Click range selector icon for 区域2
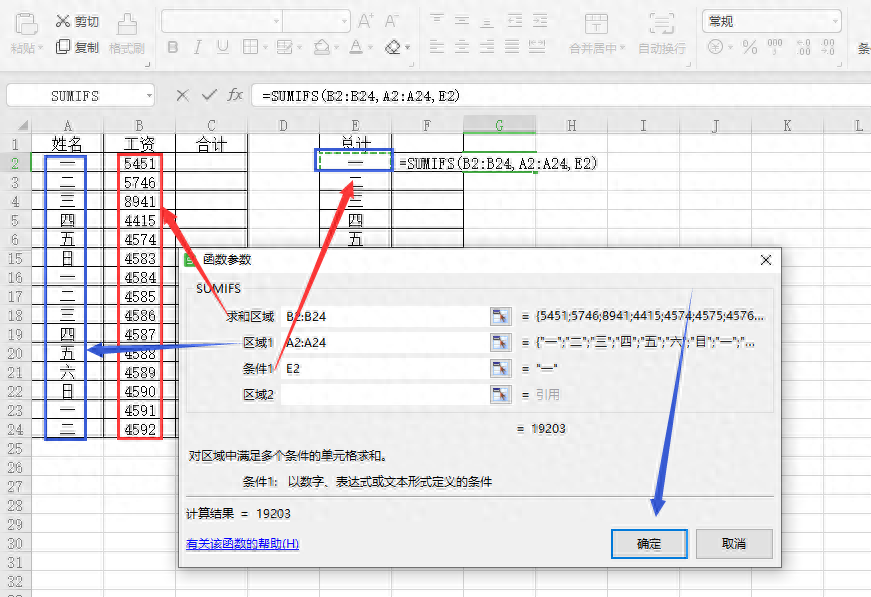The width and height of the screenshot is (871, 597). [x=500, y=395]
